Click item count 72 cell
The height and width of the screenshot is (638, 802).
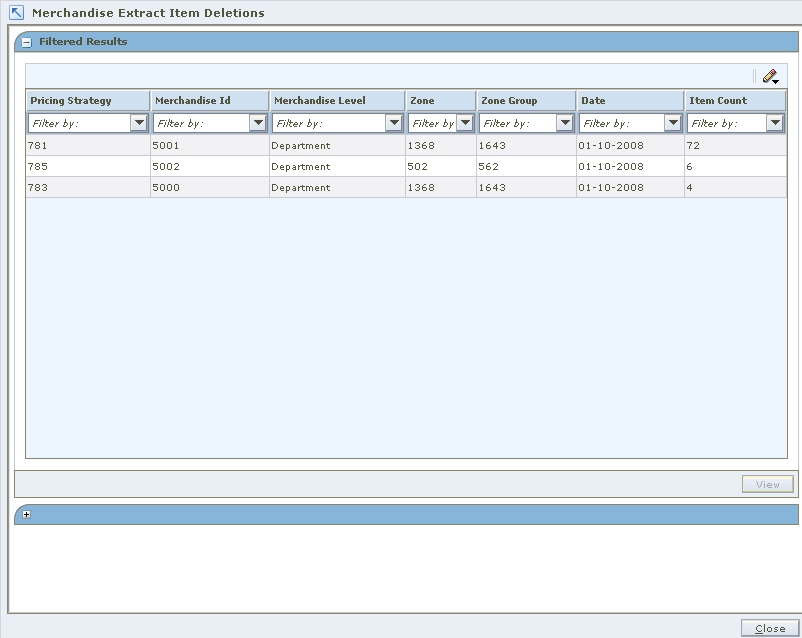click(736, 145)
